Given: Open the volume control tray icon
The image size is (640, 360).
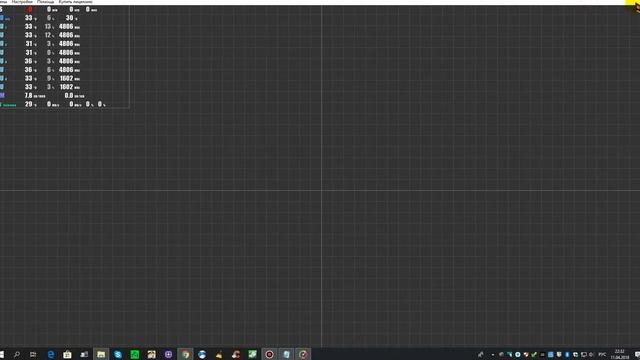Looking at the screenshot, I should point(591,354).
